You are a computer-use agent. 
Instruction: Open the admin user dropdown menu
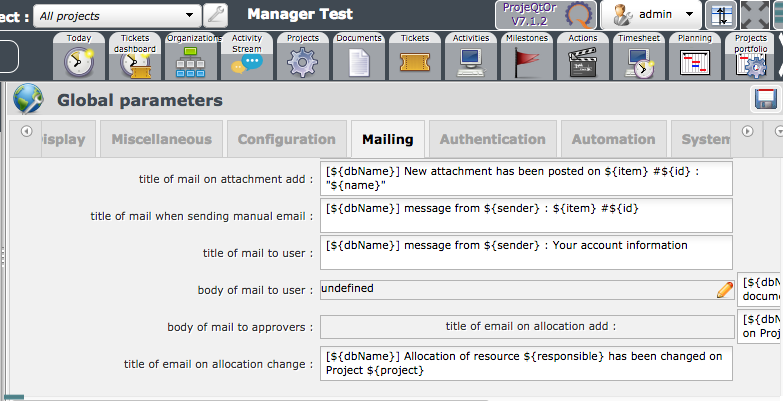652,15
